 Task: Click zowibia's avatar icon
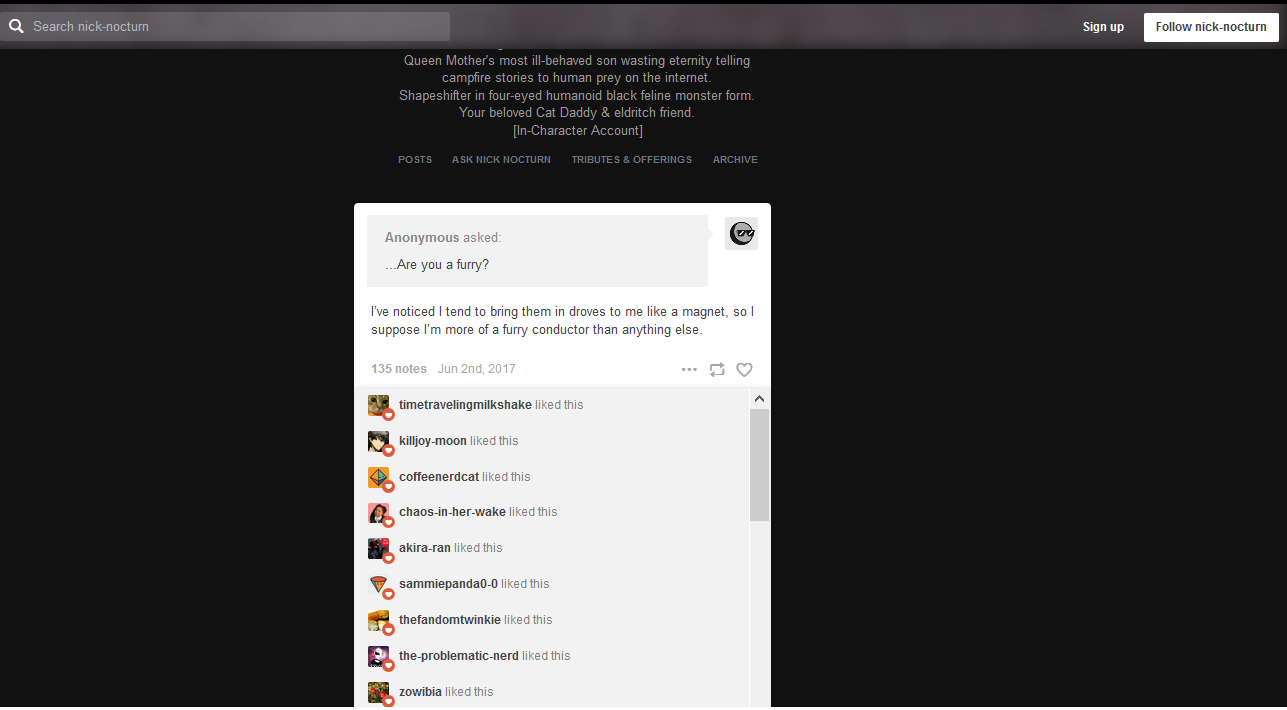[x=378, y=692]
